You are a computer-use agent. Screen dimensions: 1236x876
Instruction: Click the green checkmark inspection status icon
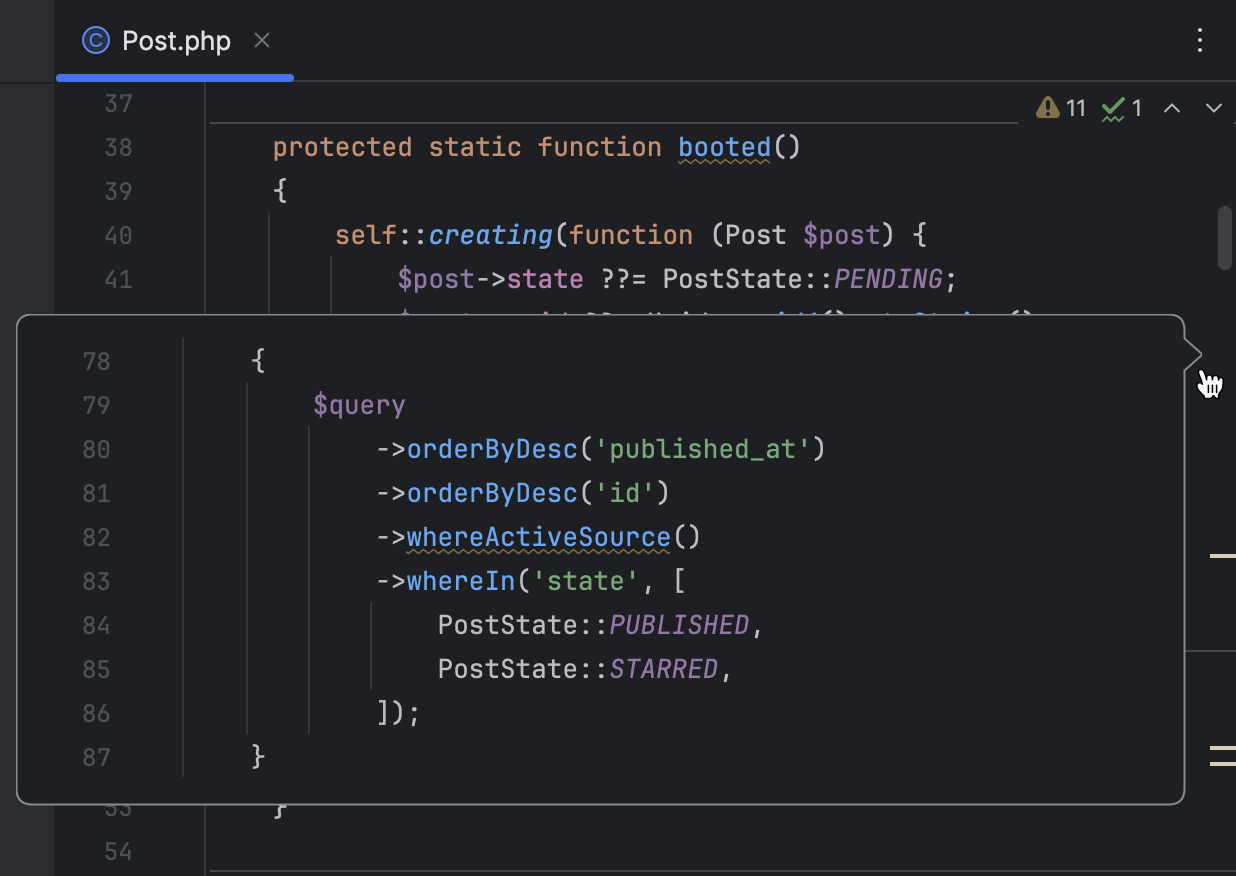pos(1113,108)
